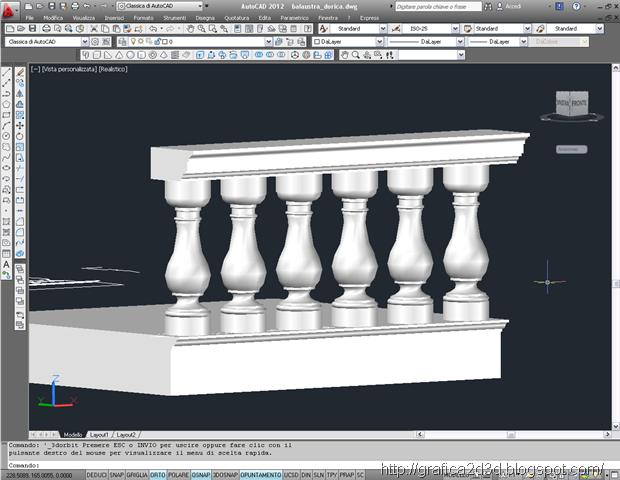Viewport: 620px width, 480px height.
Task: Click the [Vista personalizzata] view label
Action: click(x=69, y=69)
